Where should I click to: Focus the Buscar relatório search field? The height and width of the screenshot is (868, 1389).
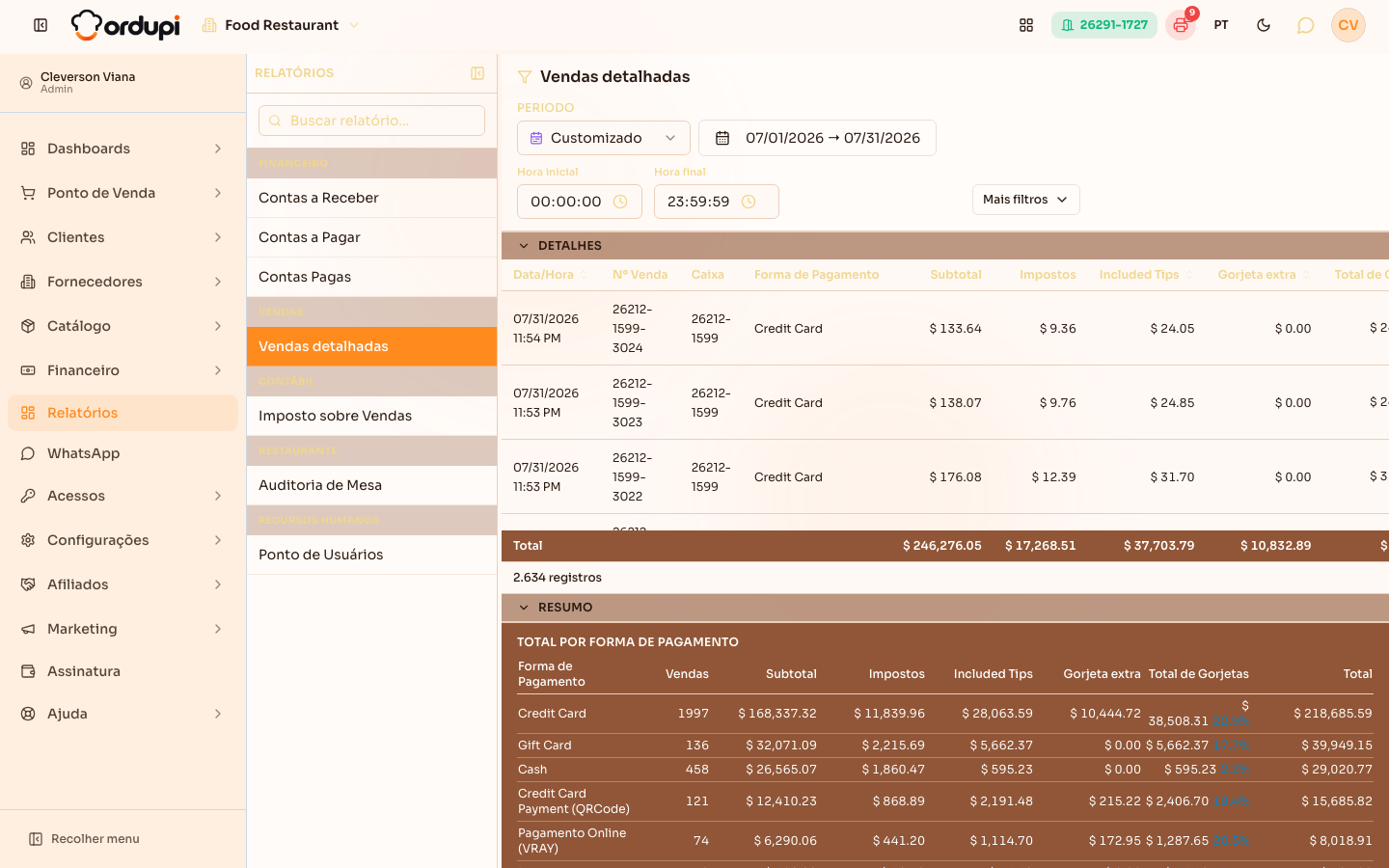click(x=371, y=121)
